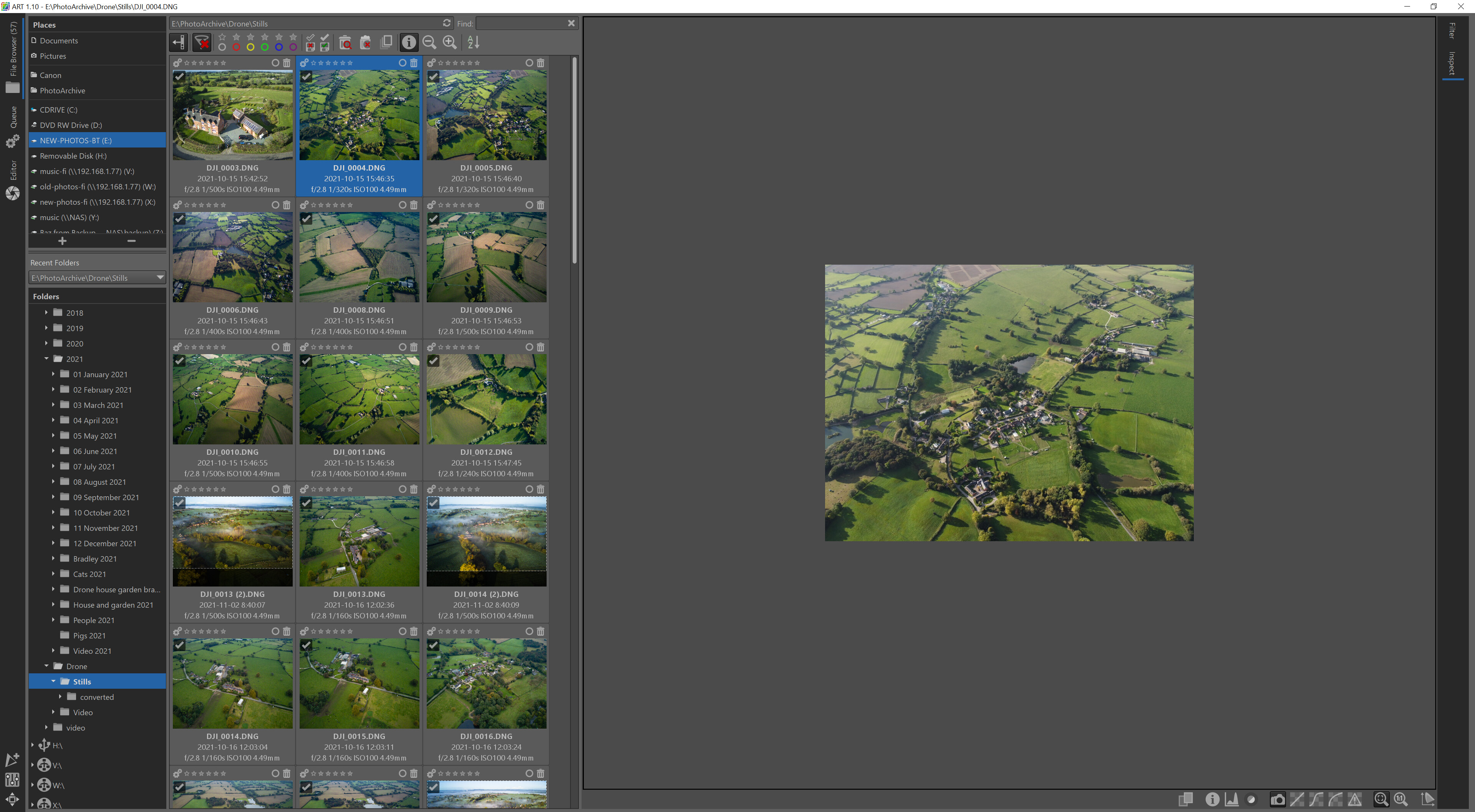Click the clipping warning icon at bottom right
This screenshot has height=812, width=1475.
(1355, 799)
